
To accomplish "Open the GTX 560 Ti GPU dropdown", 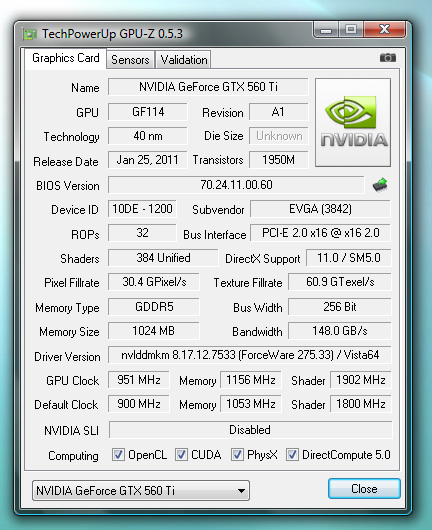I will point(141,490).
